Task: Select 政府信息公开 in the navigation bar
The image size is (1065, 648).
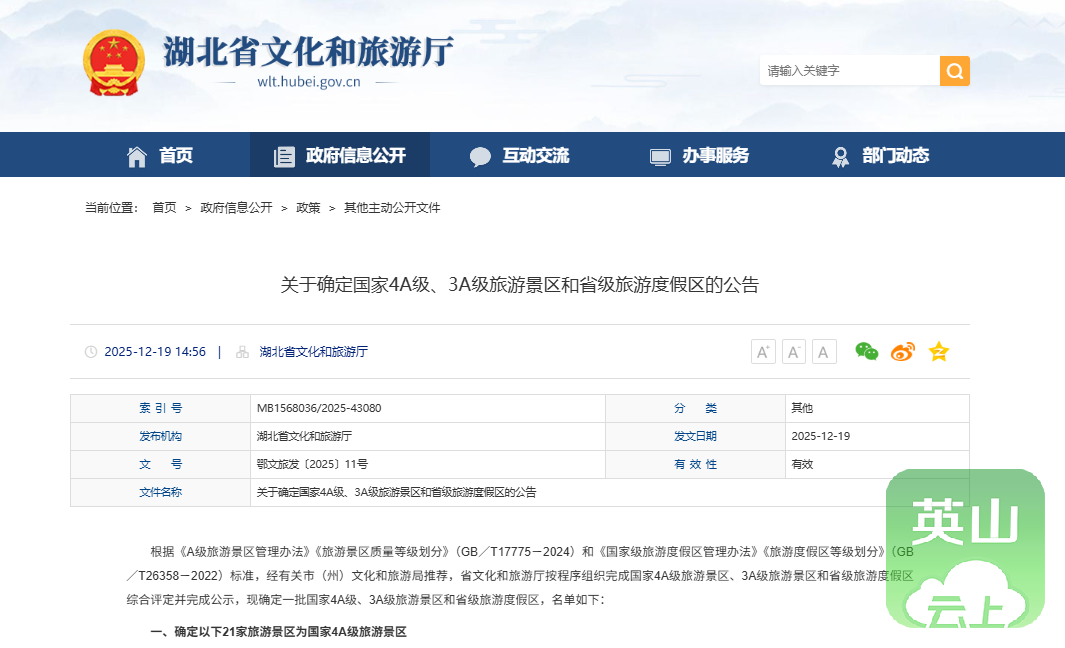Action: (340, 156)
